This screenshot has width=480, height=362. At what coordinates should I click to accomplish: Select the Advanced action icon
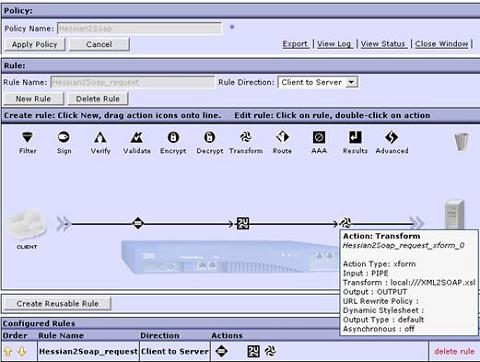[x=392, y=137]
